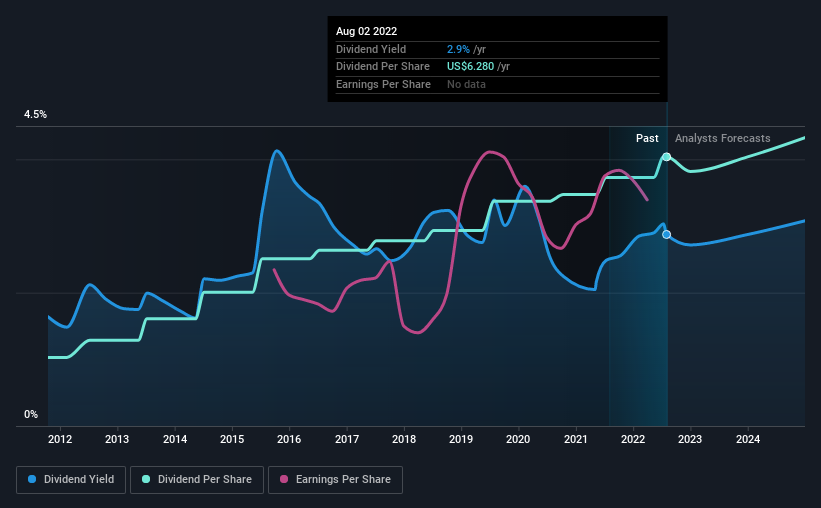Click the 2017 x-axis label
This screenshot has height=508, width=821.
pyautogui.click(x=347, y=439)
